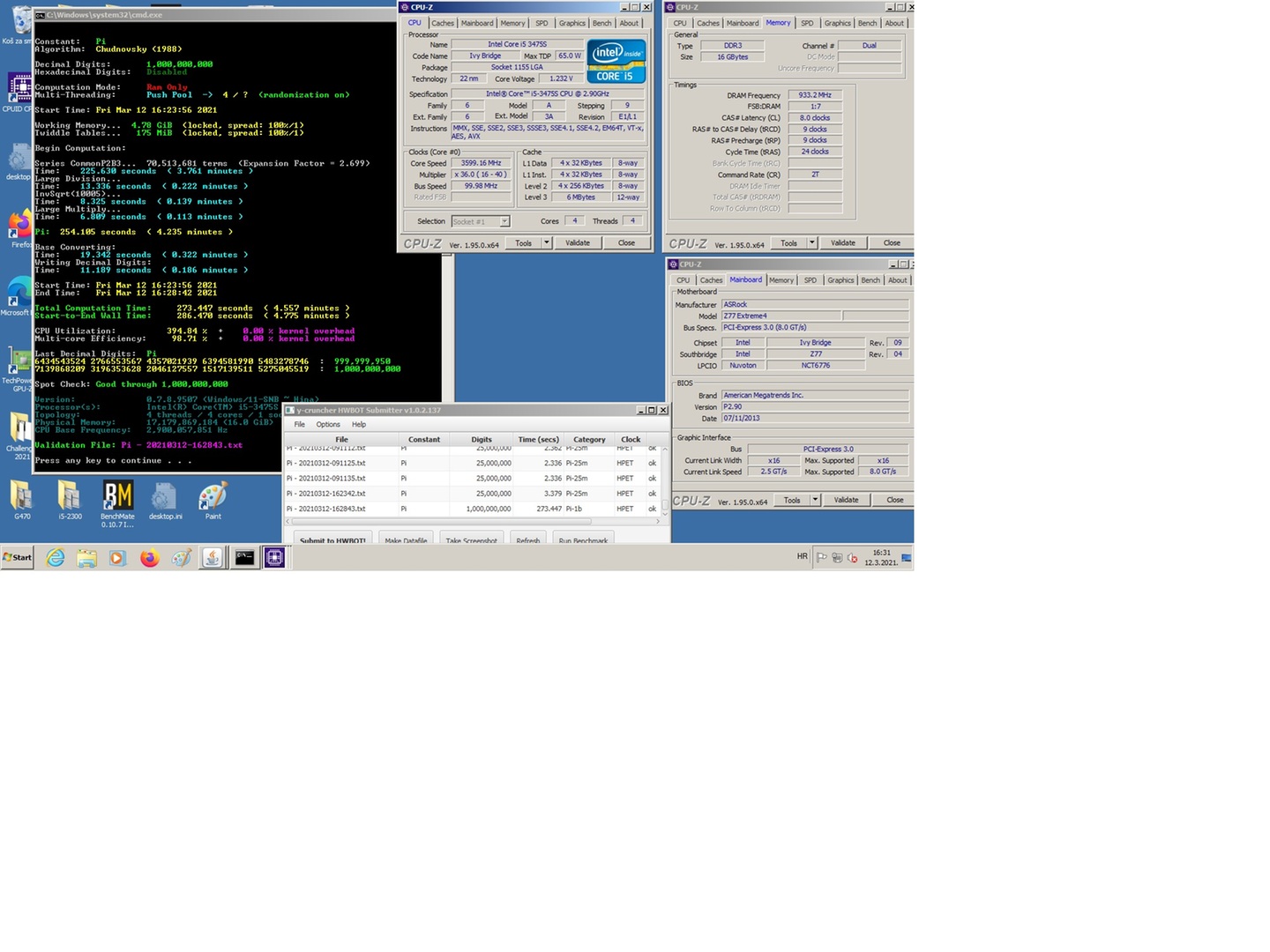Image resolution: width=1270 pixels, height=952 pixels.
Task: Select the CPUID CPU-Z desktop icon
Action: pos(18,92)
